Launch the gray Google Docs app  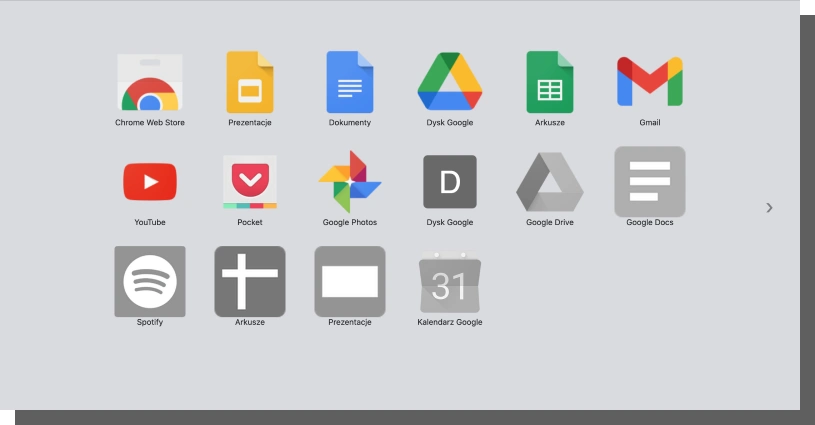coord(650,182)
